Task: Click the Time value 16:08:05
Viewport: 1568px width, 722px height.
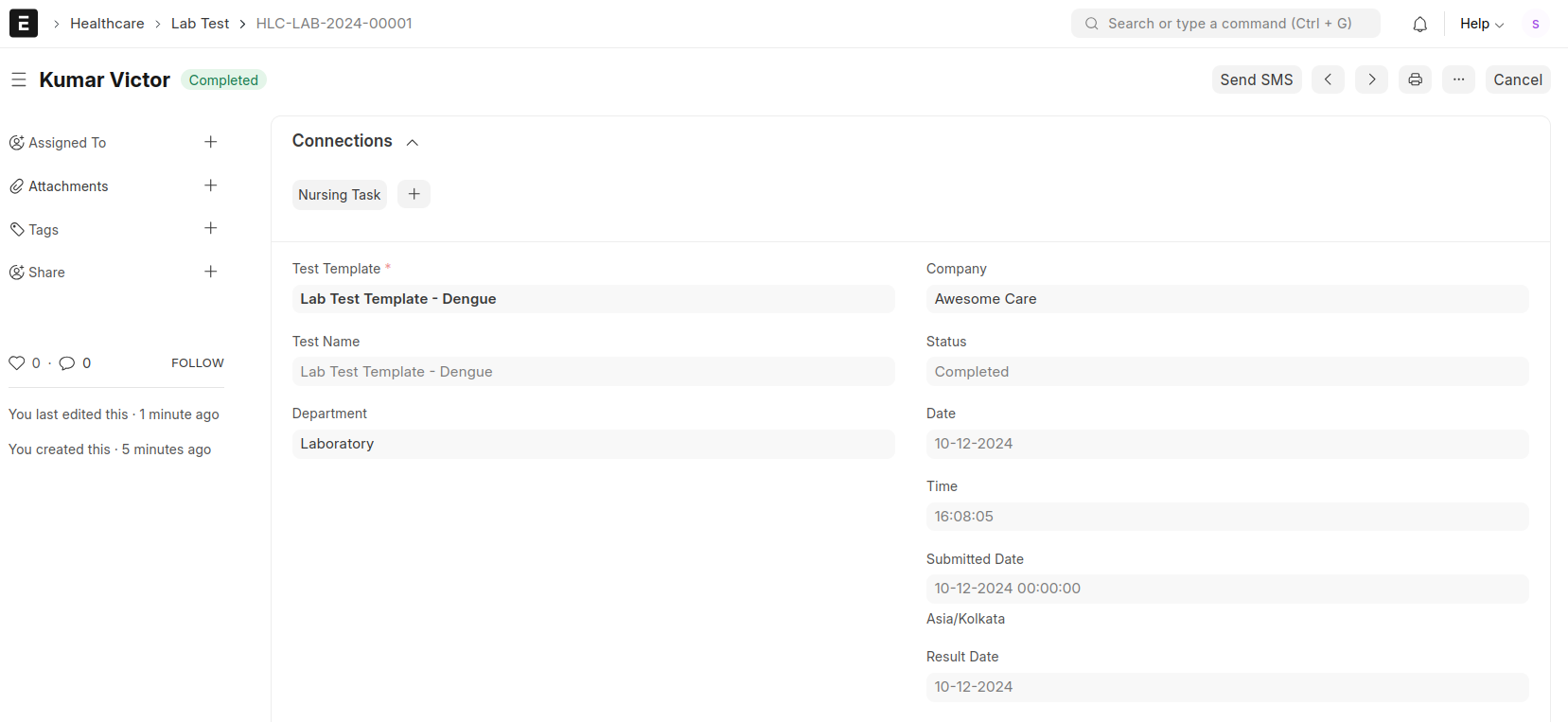Action: pos(1227,517)
